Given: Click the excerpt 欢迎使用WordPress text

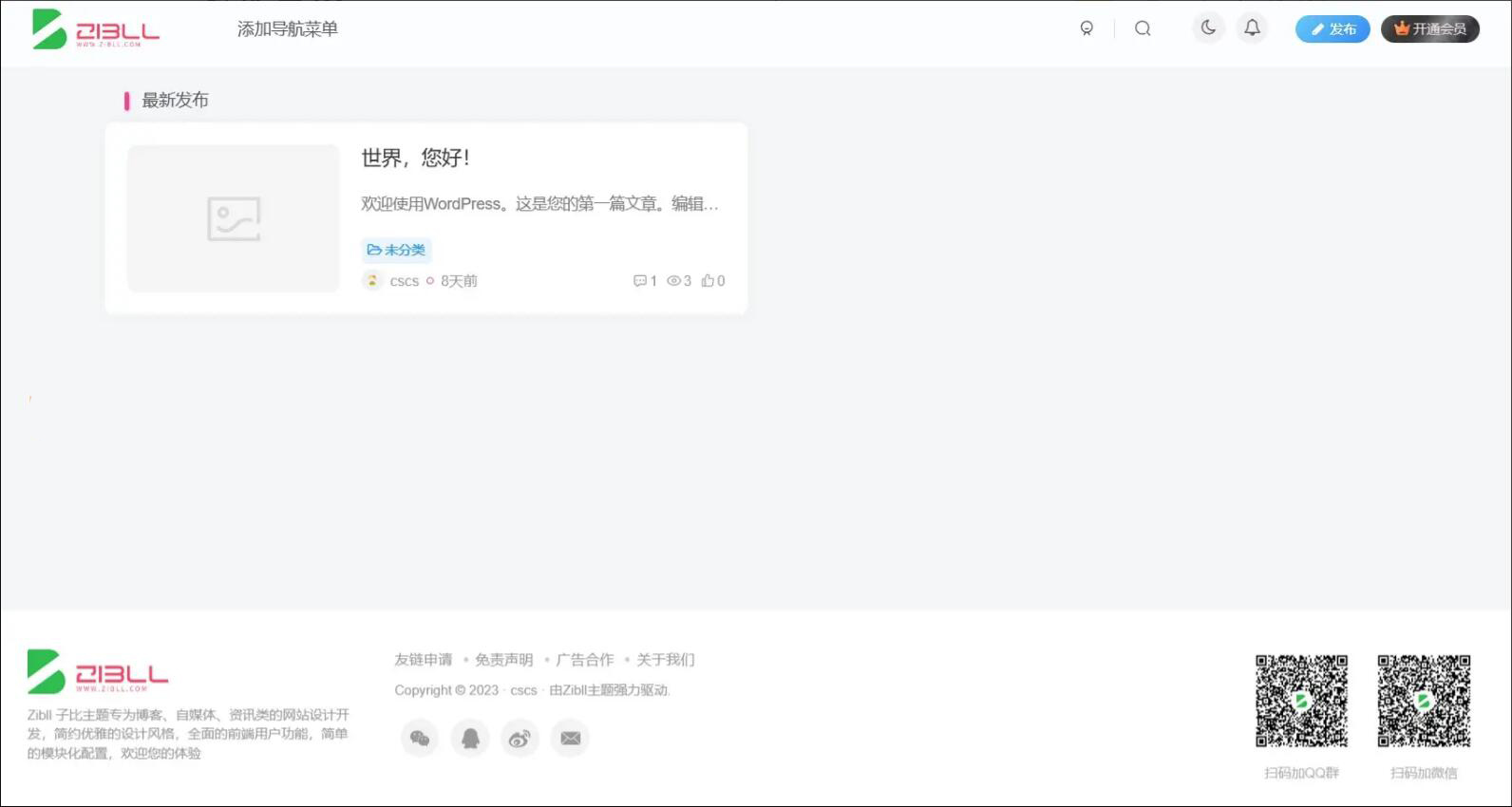Looking at the screenshot, I should 539,204.
